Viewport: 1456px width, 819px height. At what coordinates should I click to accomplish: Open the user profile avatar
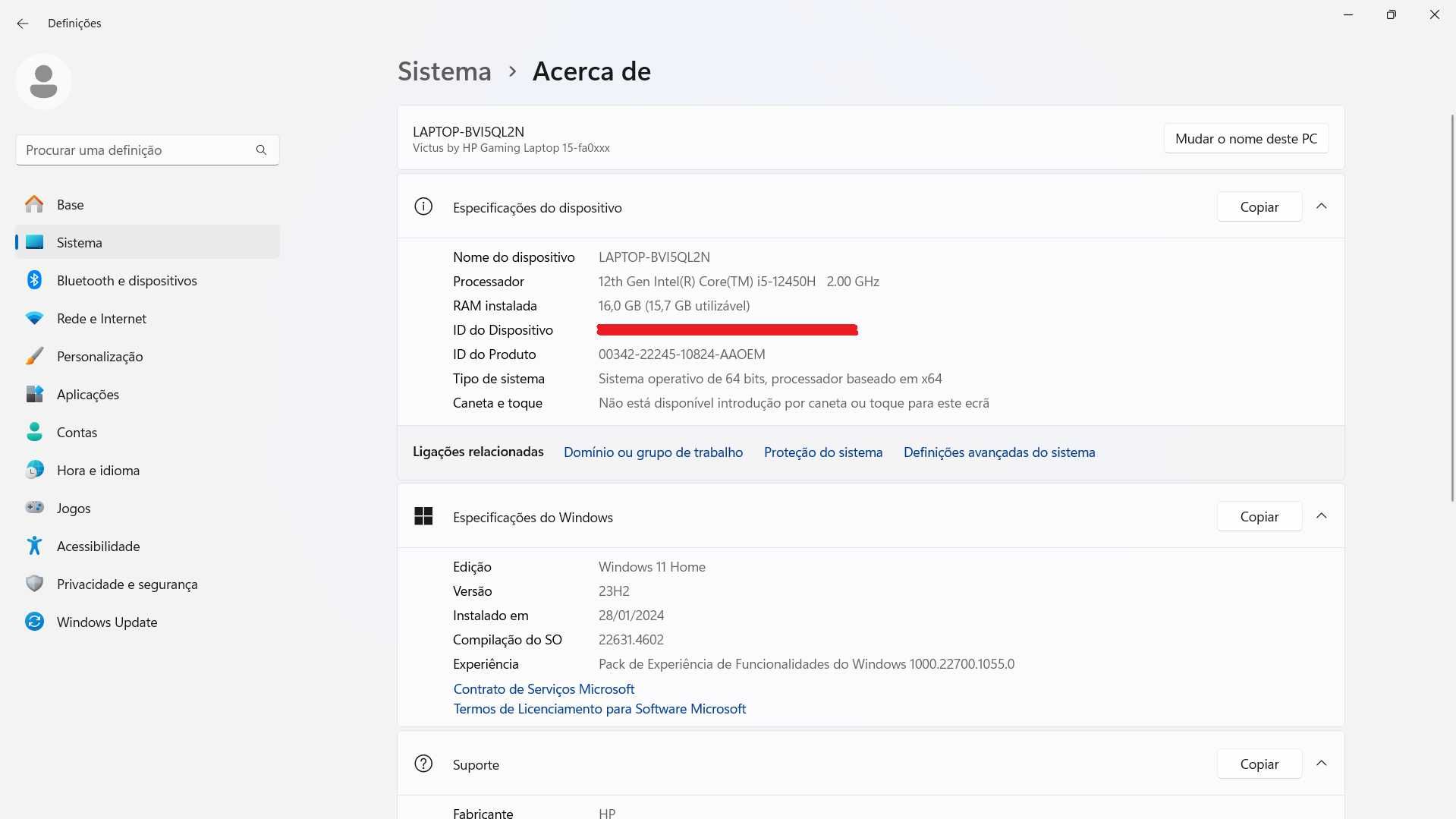pos(43,81)
